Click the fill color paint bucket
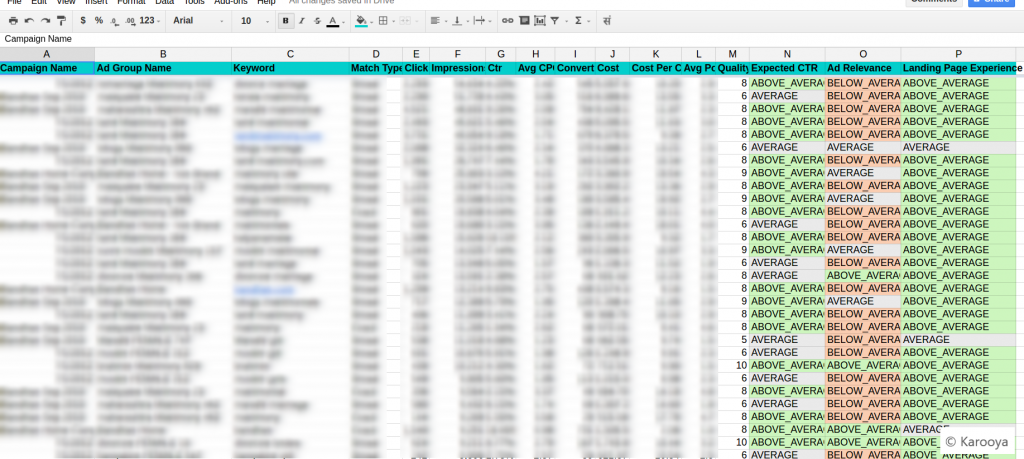This screenshot has width=1024, height=459. (361, 21)
